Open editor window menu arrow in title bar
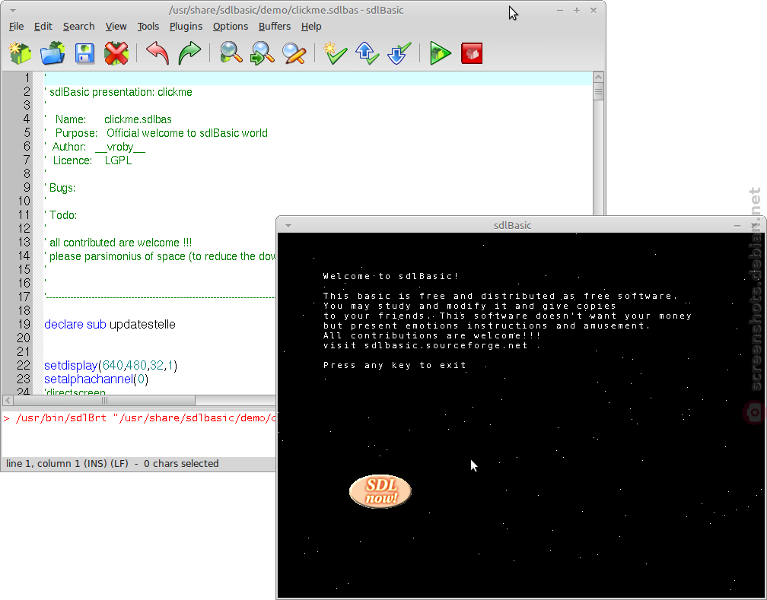This screenshot has width=767, height=600. [x=13, y=10]
